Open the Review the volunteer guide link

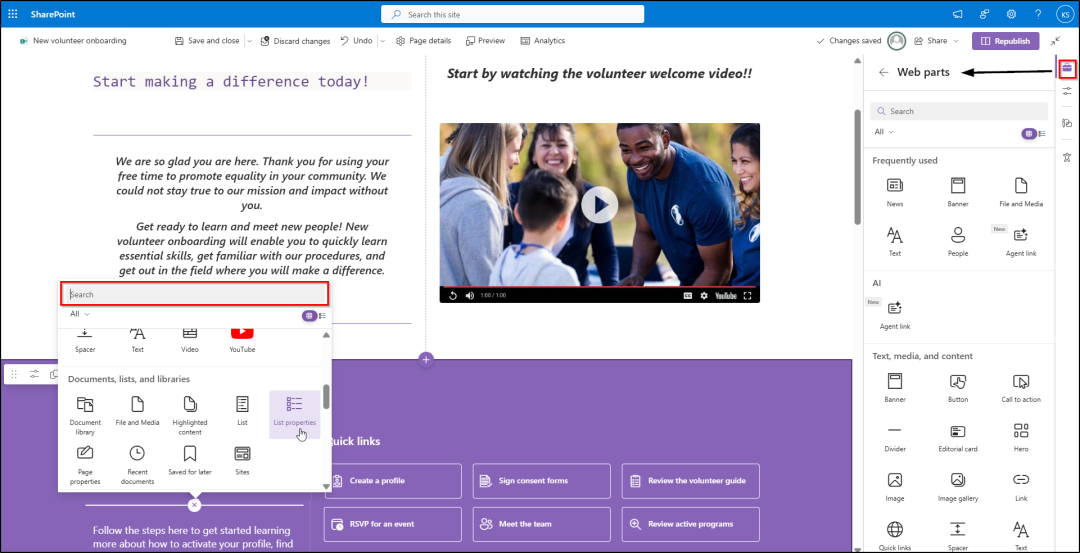pyautogui.click(x=691, y=481)
